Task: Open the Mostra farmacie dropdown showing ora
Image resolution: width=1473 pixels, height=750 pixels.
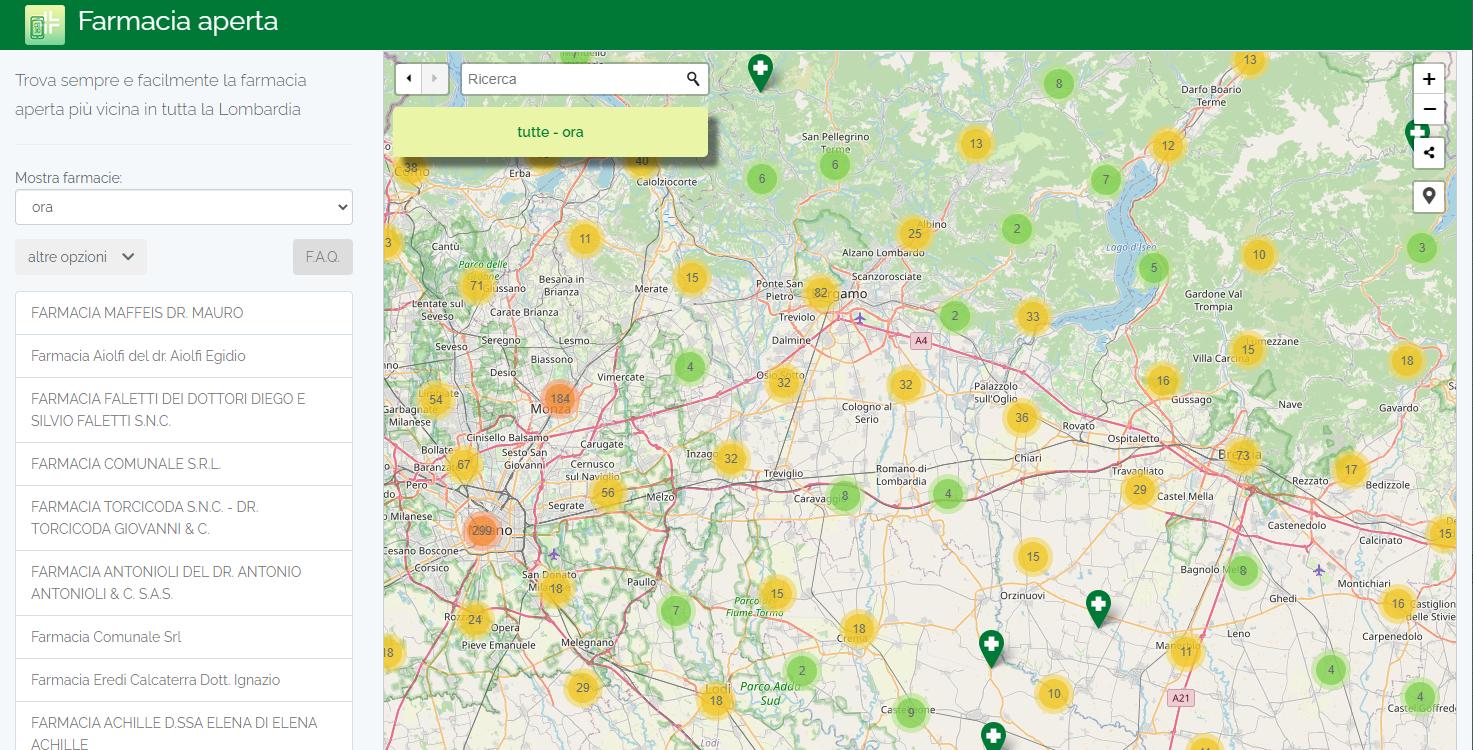Action: tap(184, 207)
